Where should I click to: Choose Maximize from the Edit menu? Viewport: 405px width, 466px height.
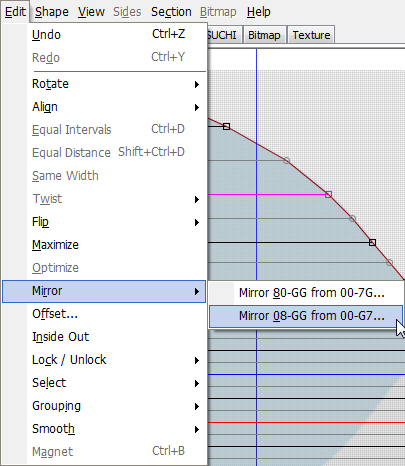click(x=104, y=245)
